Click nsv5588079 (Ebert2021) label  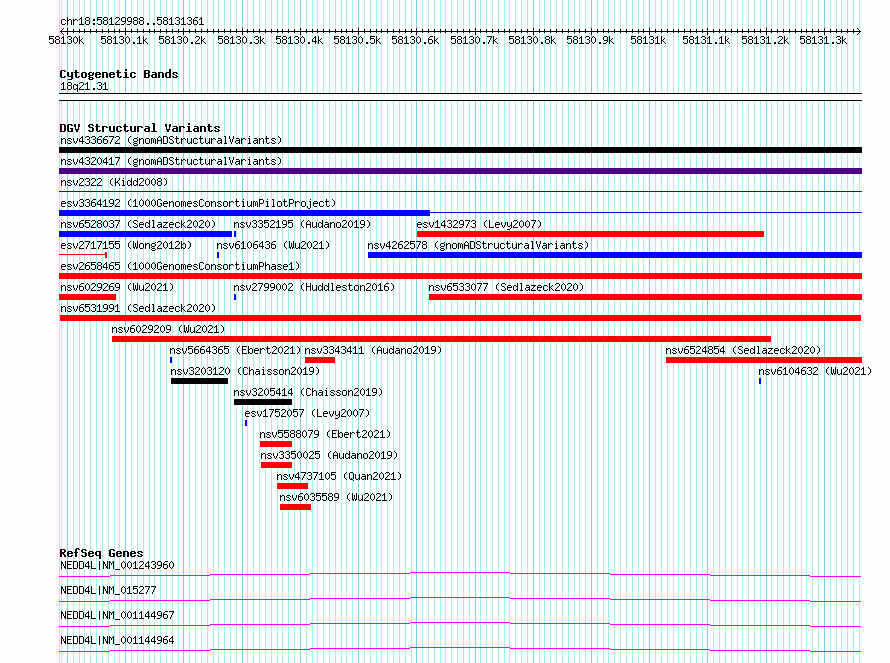click(x=325, y=434)
